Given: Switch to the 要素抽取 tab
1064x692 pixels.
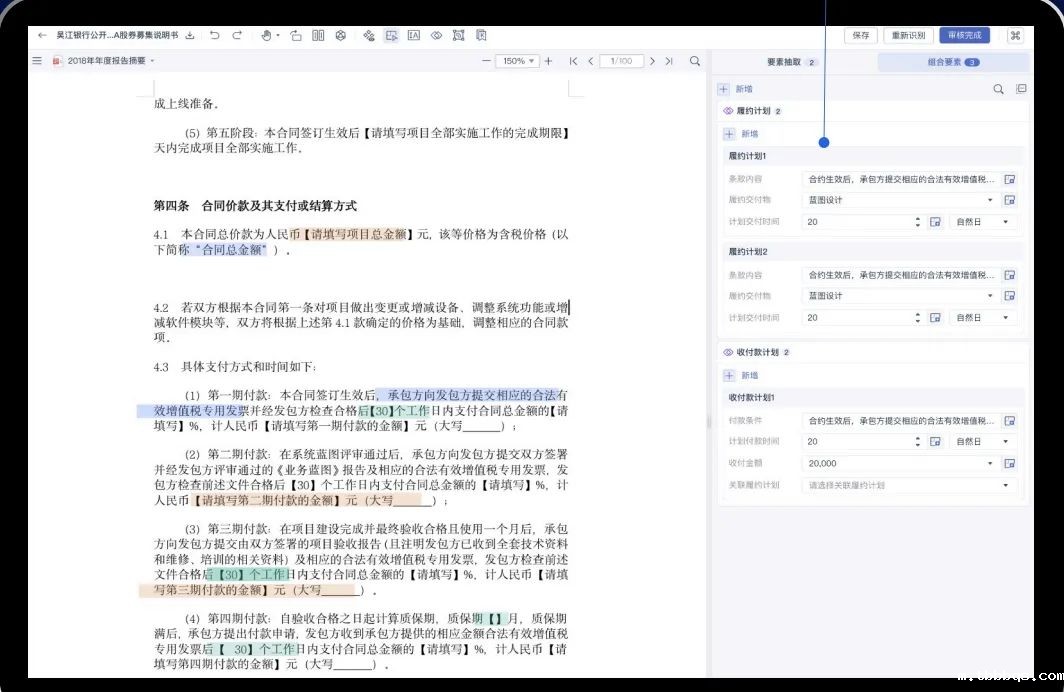Looking at the screenshot, I should [787, 61].
